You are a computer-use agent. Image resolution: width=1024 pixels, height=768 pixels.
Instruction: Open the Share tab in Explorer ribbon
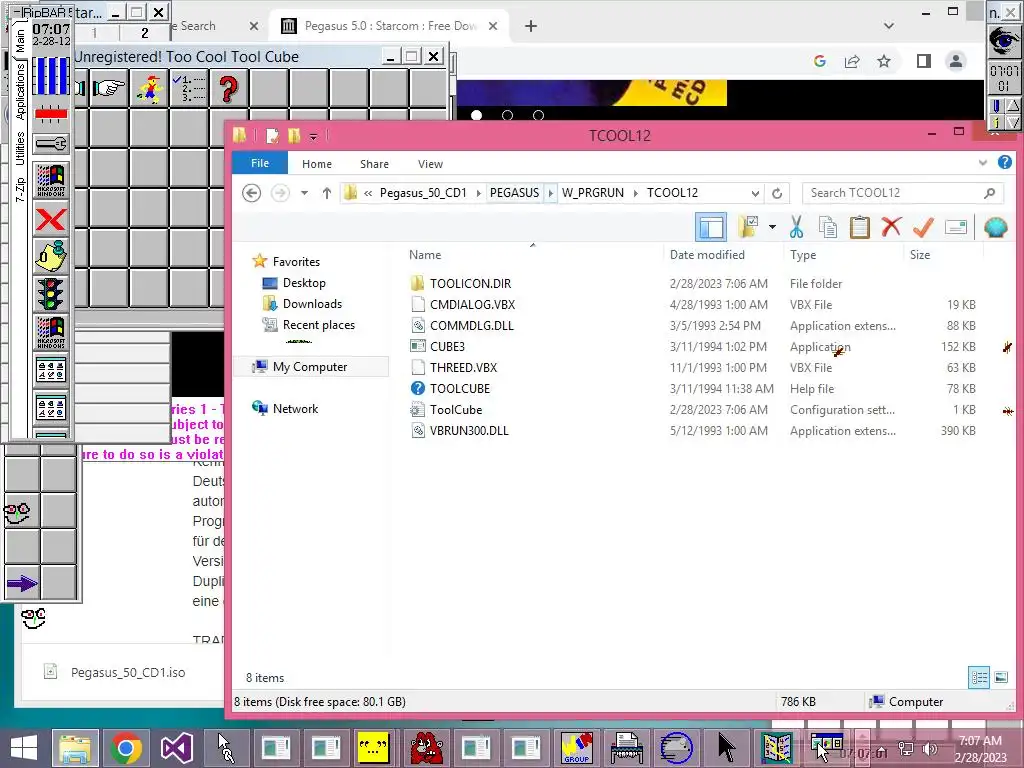click(x=374, y=164)
